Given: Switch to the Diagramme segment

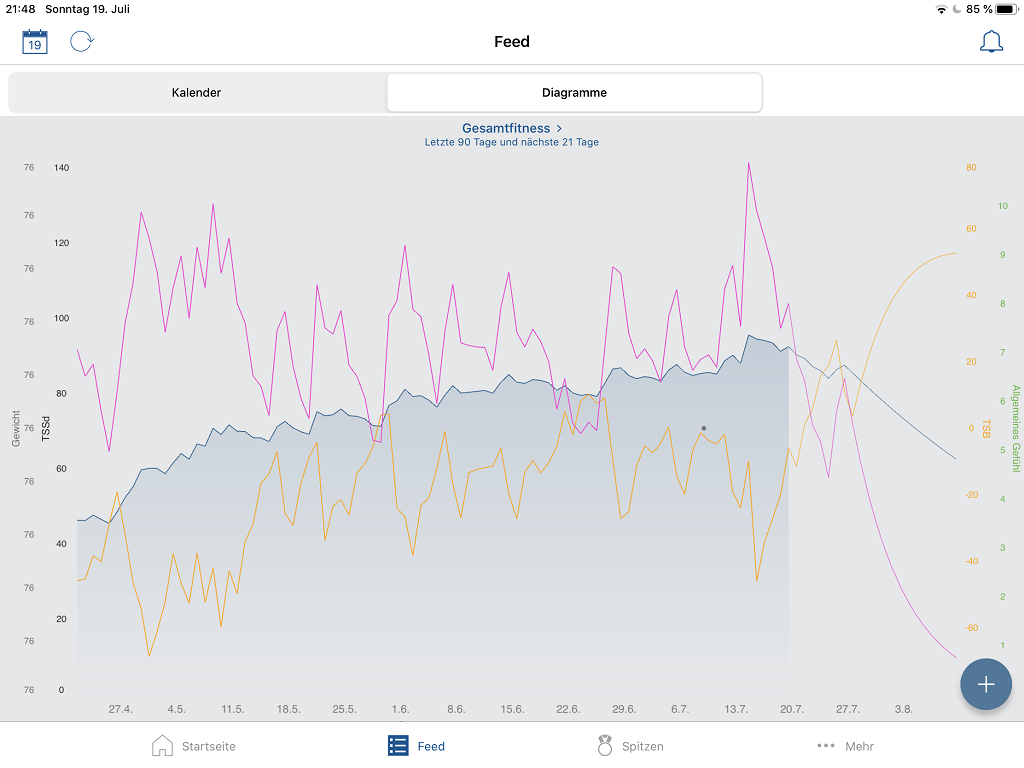Looking at the screenshot, I should point(574,93).
